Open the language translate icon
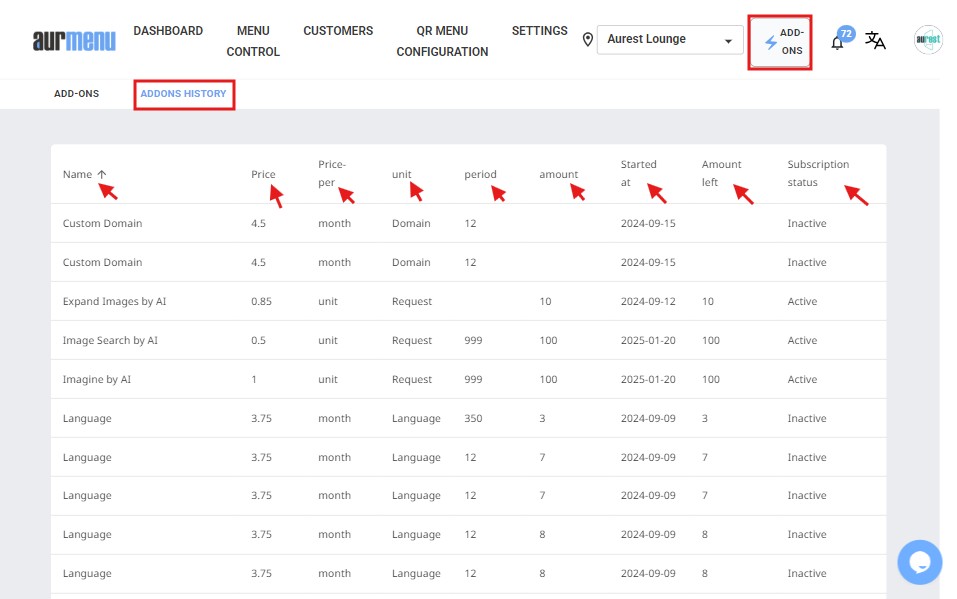This screenshot has width=957, height=599. (x=875, y=41)
